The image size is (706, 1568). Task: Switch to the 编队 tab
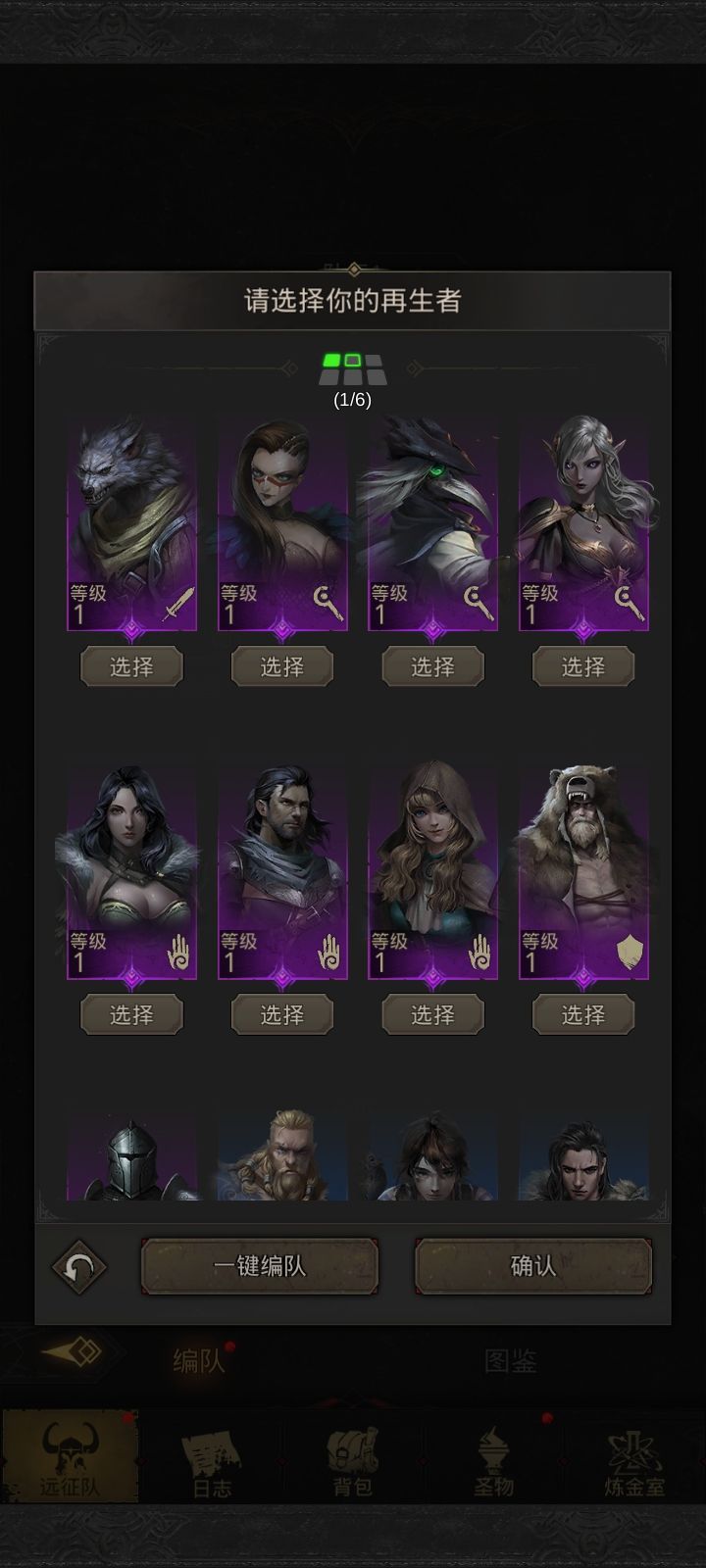point(199,1360)
